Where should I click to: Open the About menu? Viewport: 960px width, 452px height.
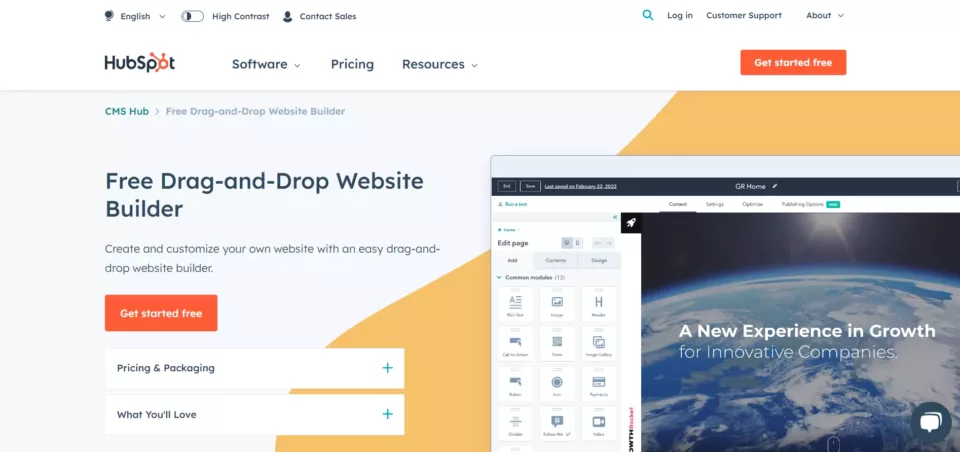coord(824,16)
